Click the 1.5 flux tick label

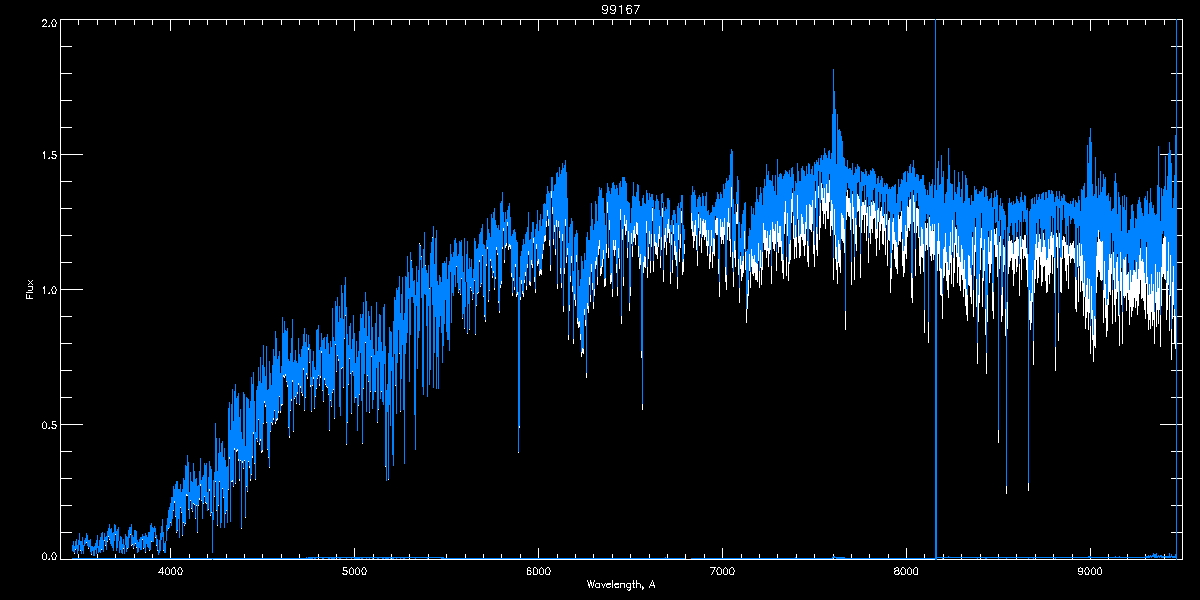(x=48, y=155)
